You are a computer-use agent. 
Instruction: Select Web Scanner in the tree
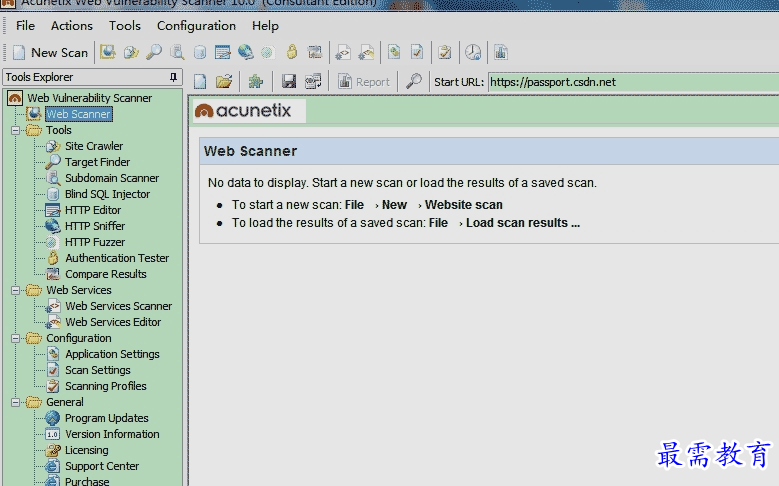pos(79,114)
